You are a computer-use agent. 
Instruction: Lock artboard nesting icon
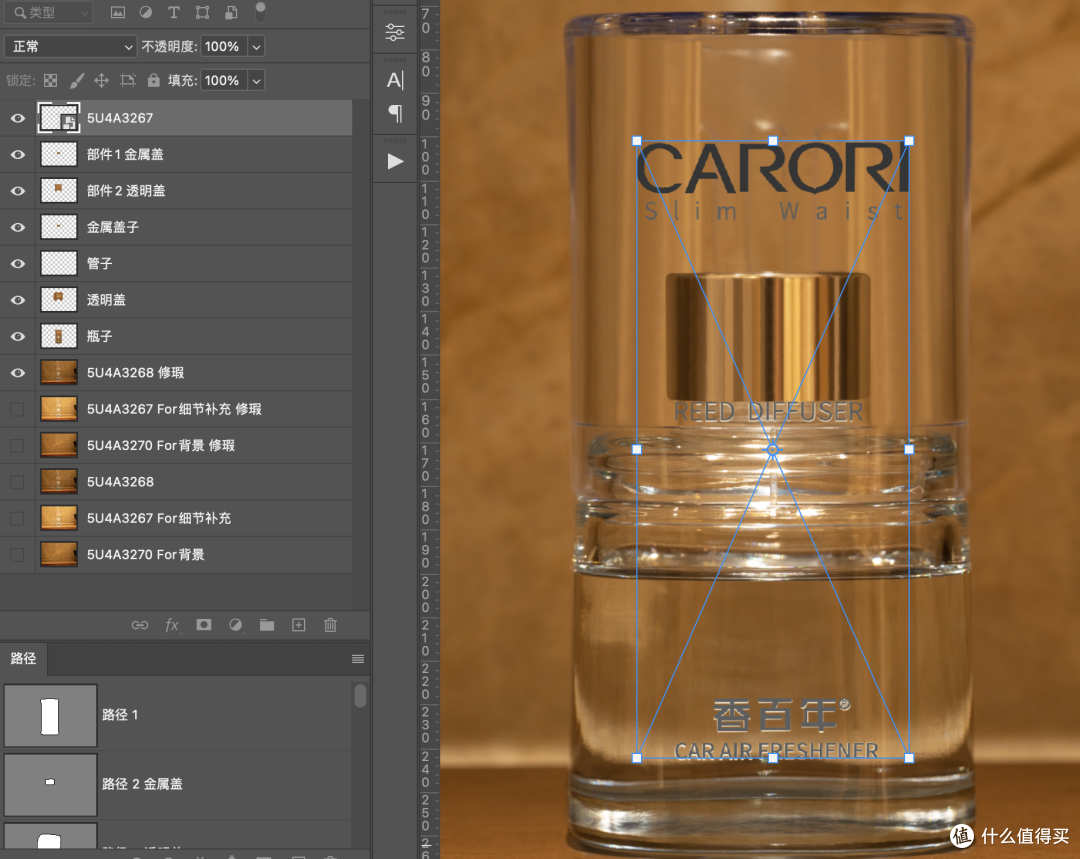click(127, 80)
